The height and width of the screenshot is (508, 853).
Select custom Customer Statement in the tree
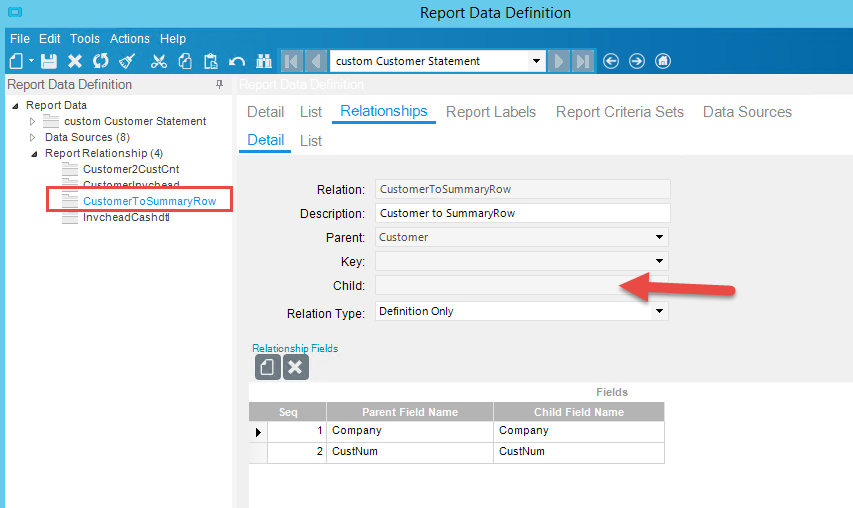click(135, 121)
